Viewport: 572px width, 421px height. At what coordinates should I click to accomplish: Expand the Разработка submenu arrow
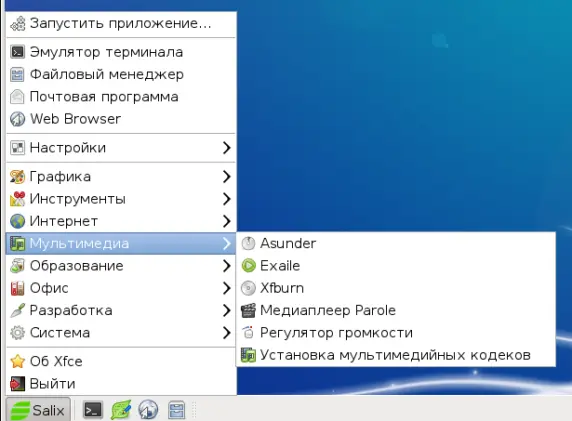pos(227,310)
